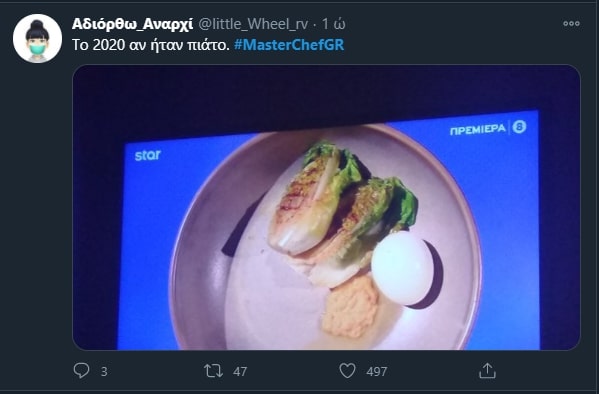Click the reply speech bubble icon
Screen dimensions: 599x394
(81, 370)
